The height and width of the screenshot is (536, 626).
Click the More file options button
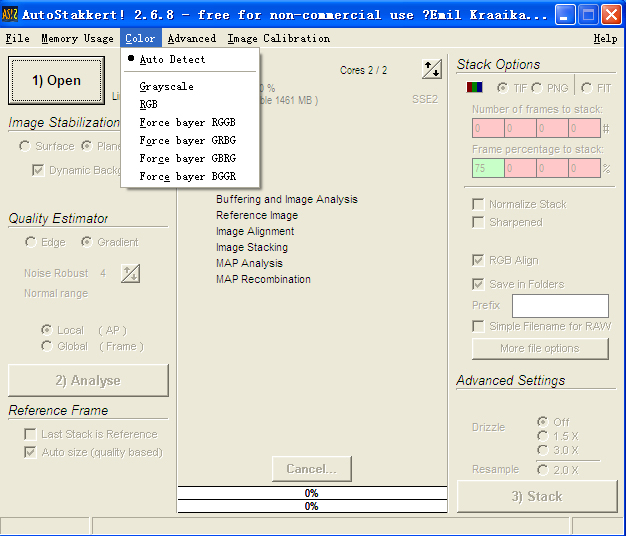coord(540,348)
